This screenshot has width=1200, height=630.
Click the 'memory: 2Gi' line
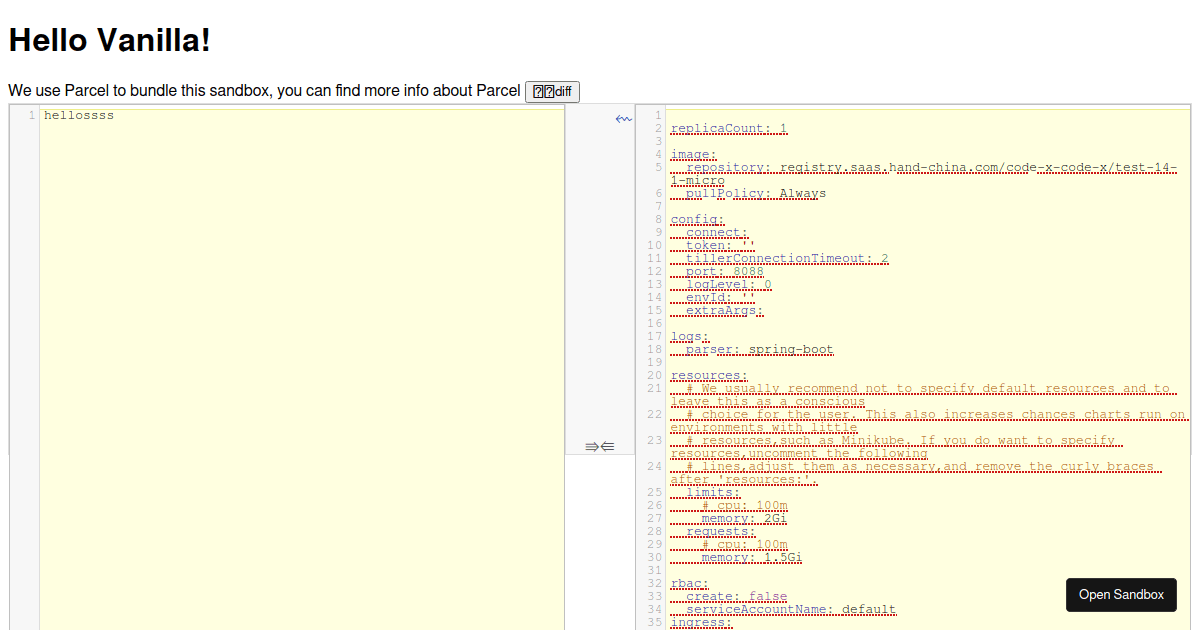744,518
